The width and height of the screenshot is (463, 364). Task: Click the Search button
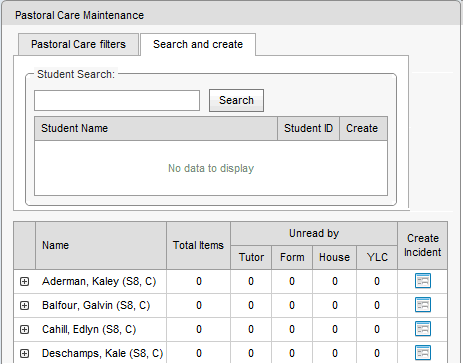tap(236, 100)
